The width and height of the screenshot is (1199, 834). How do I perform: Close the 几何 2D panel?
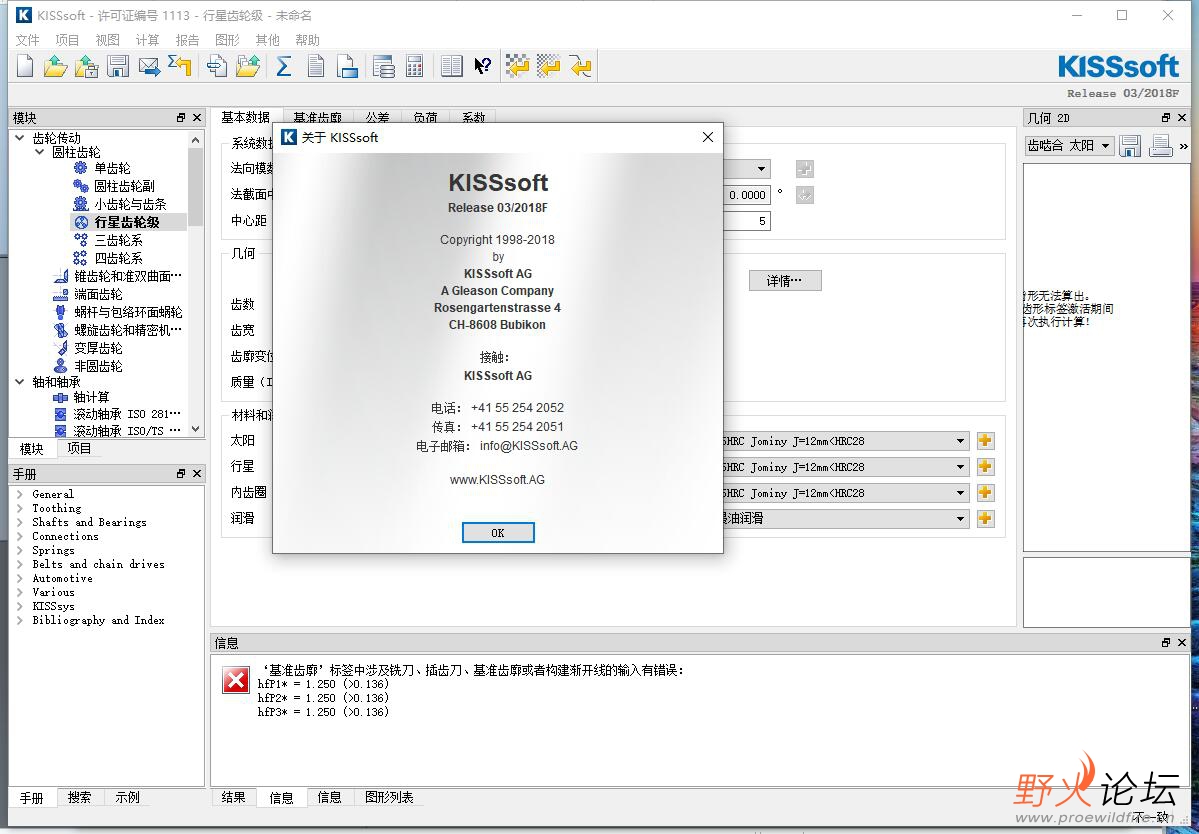tap(1181, 118)
